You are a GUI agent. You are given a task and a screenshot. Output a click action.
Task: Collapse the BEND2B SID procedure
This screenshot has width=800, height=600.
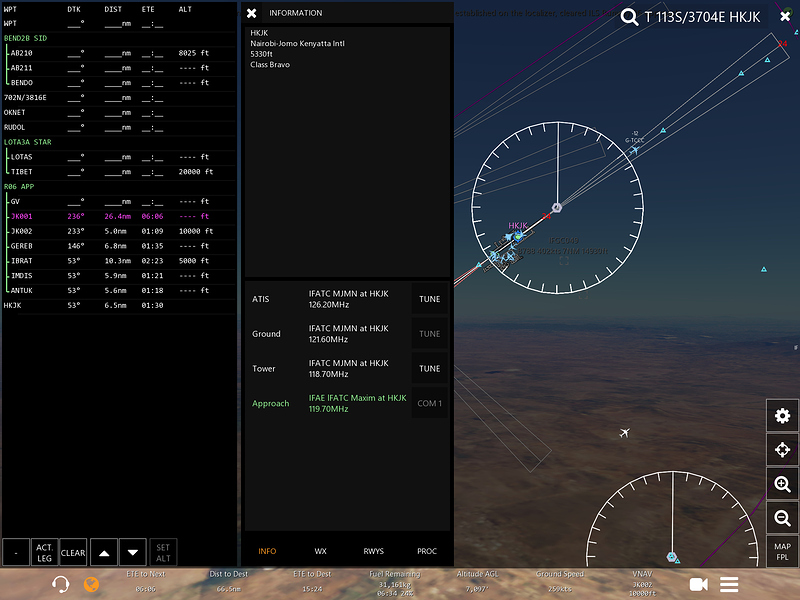click(x=26, y=38)
